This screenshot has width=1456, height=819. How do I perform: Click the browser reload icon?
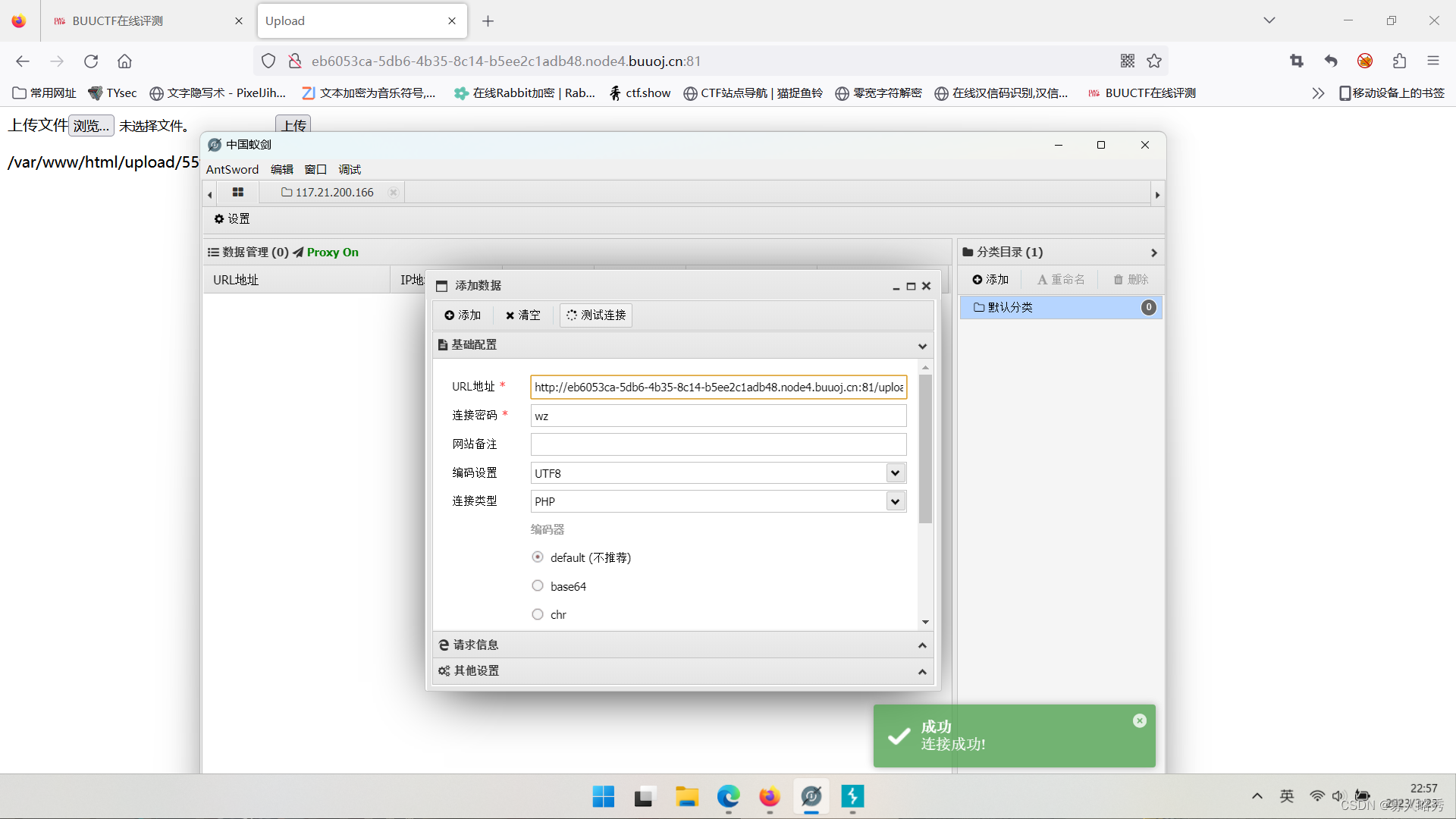tap(91, 61)
